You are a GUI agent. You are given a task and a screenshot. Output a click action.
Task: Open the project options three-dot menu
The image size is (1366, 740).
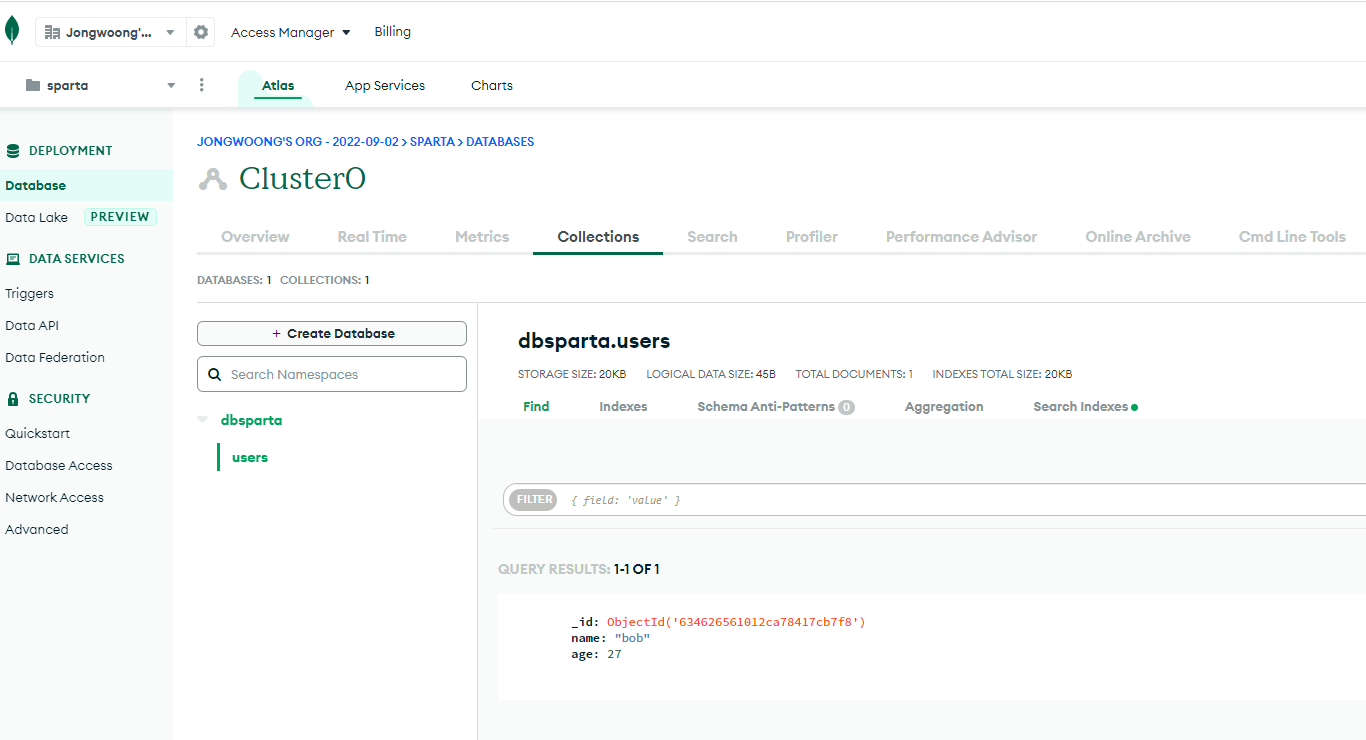[x=202, y=85]
